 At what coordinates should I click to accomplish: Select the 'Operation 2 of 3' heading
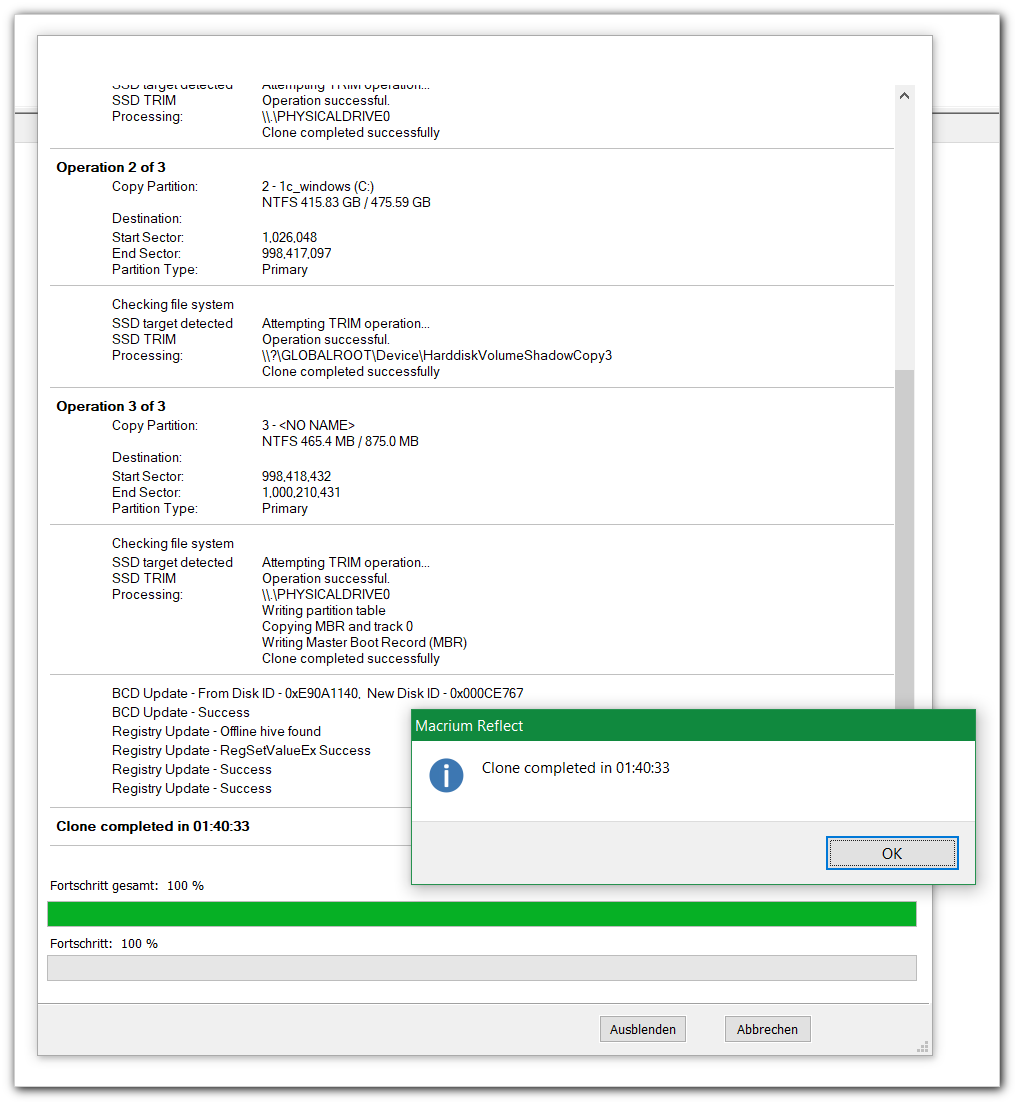[x=111, y=167]
